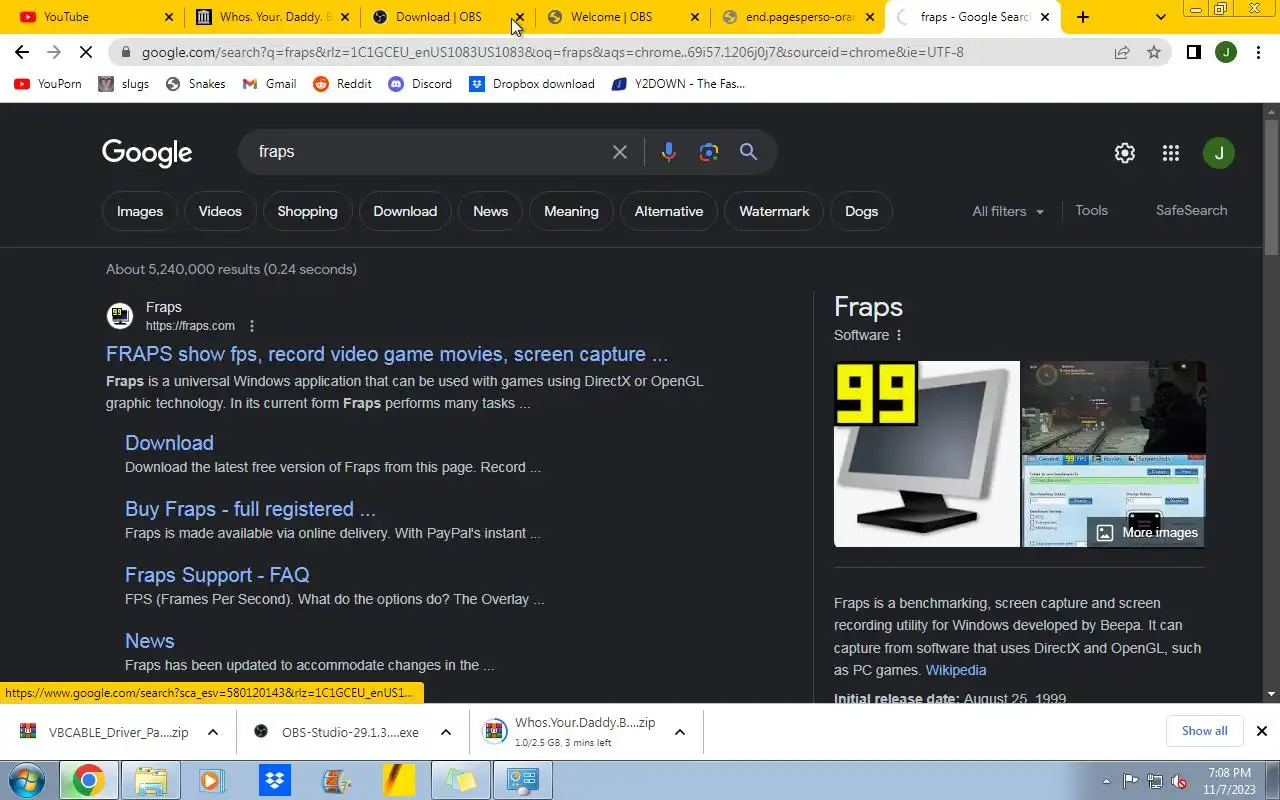Viewport: 1280px width, 800px height.
Task: Open the Windows Start menu
Action: click(x=26, y=780)
